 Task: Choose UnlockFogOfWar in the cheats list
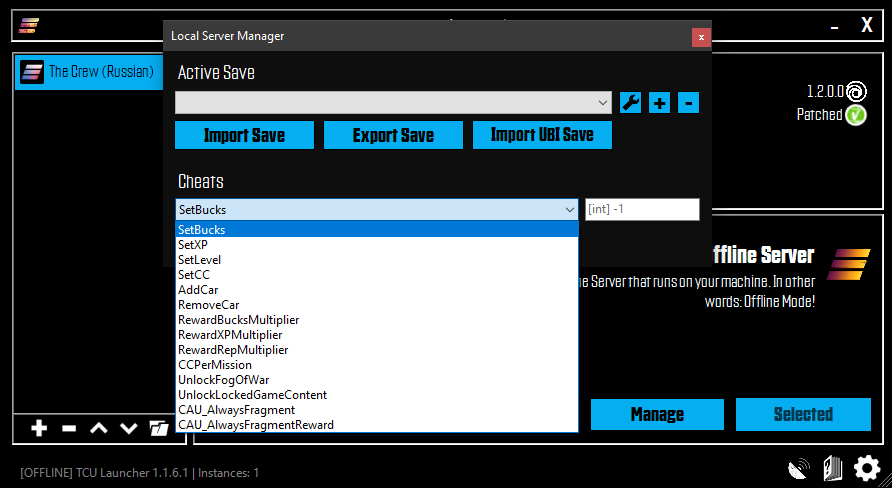coord(222,380)
